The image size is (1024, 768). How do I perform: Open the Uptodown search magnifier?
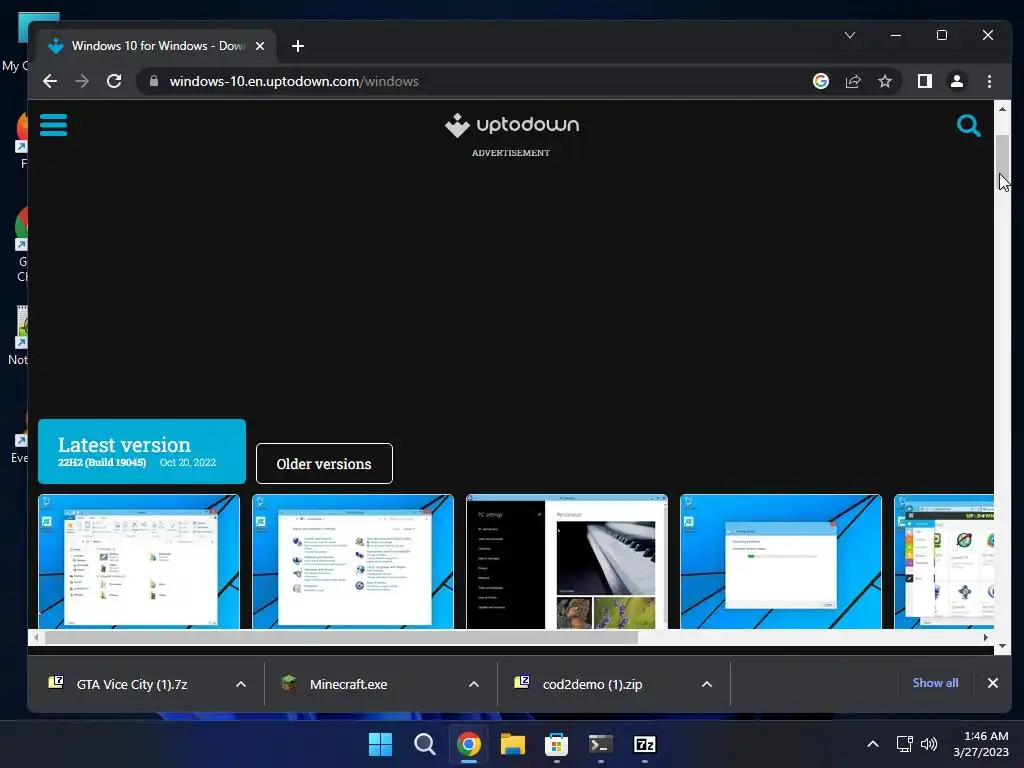point(968,125)
